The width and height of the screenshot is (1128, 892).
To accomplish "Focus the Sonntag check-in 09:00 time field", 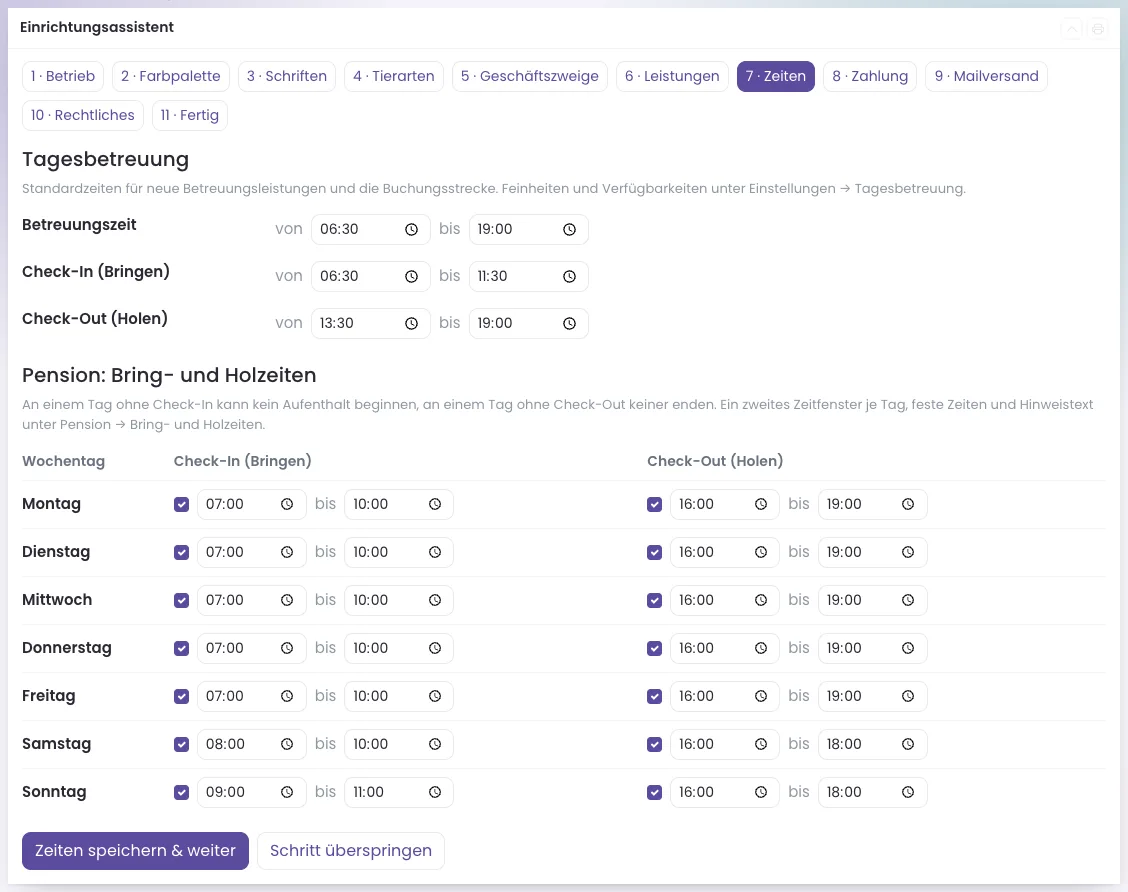I will (x=251, y=792).
